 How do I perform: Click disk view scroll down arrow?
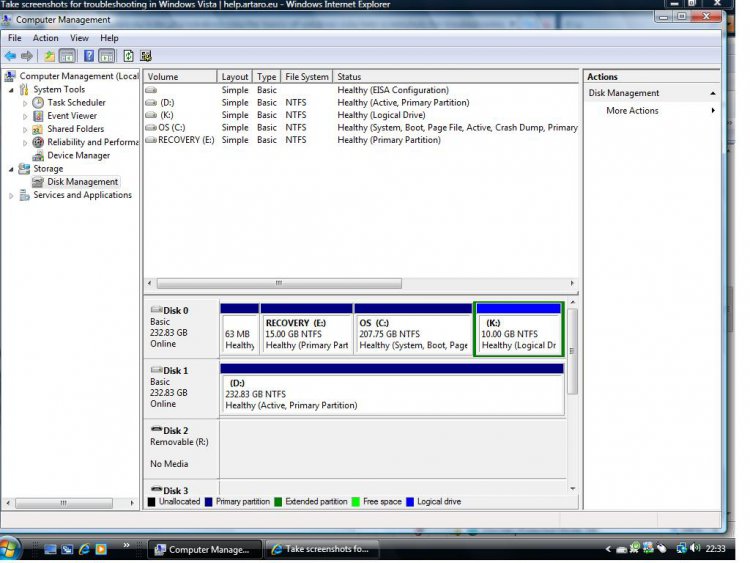click(x=573, y=489)
